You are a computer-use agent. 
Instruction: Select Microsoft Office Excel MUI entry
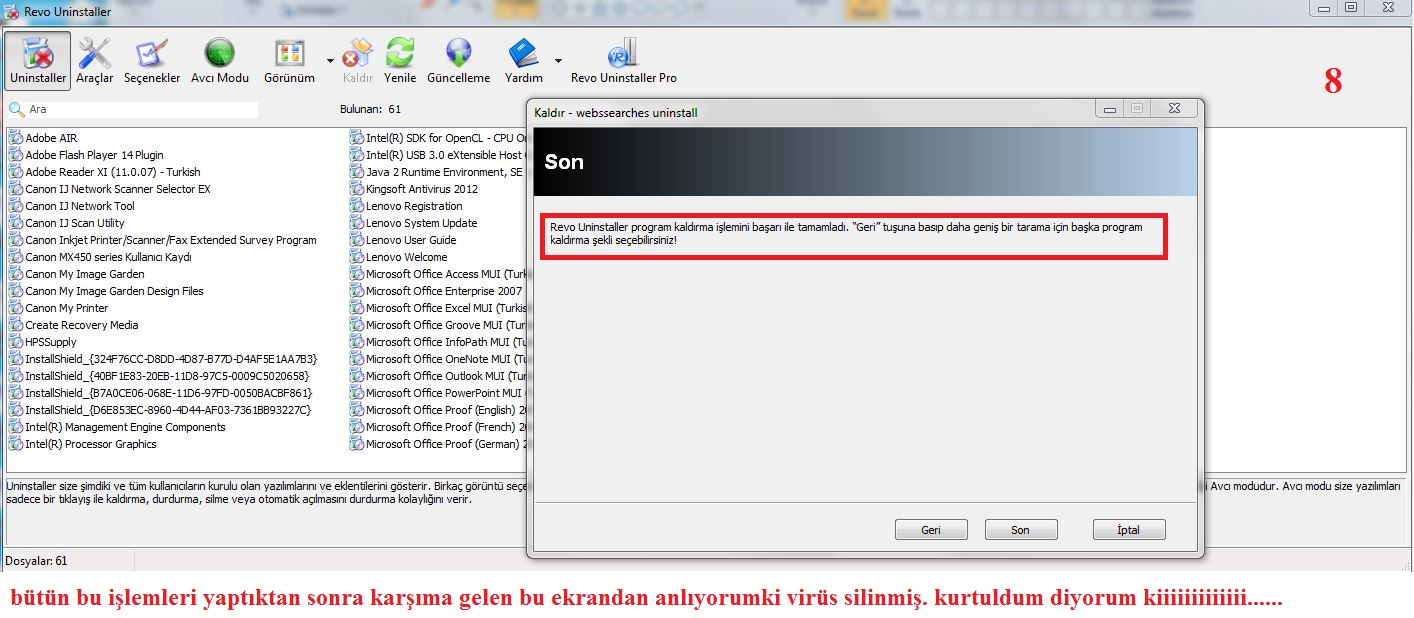438,308
